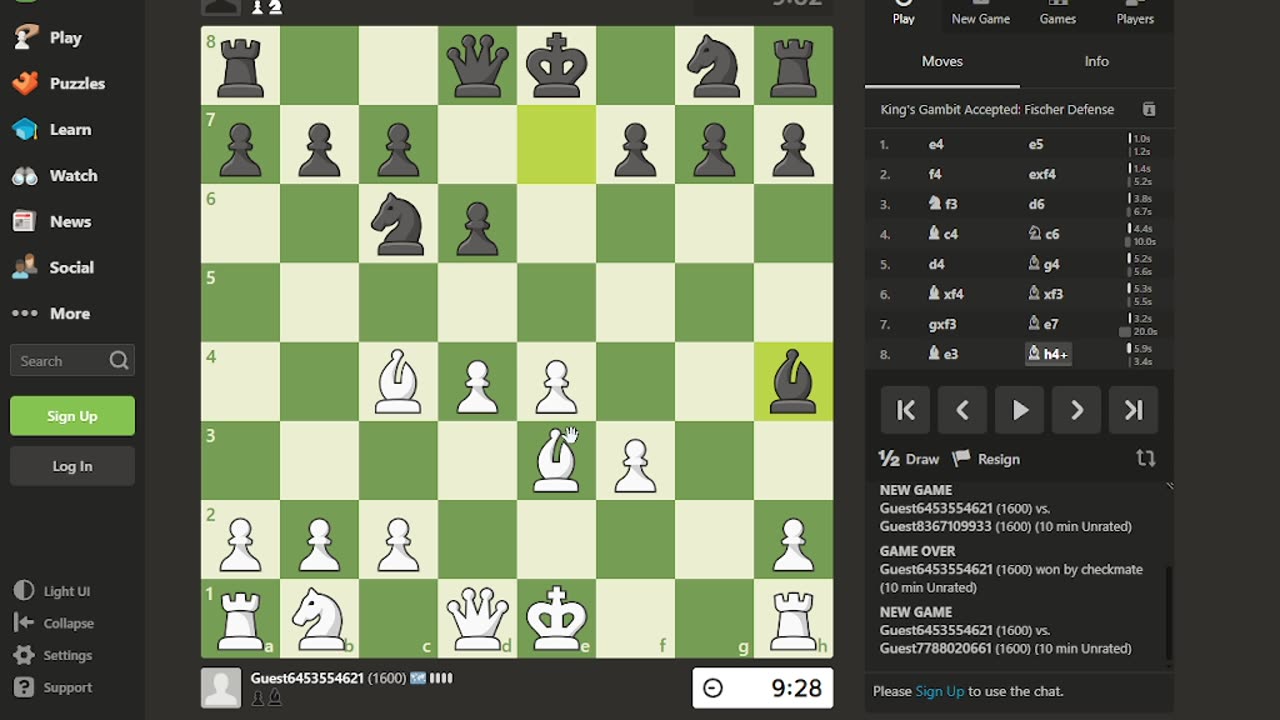Open the Play menu in sidebar
Screen dimensions: 1280x720
pyautogui.click(x=47, y=38)
